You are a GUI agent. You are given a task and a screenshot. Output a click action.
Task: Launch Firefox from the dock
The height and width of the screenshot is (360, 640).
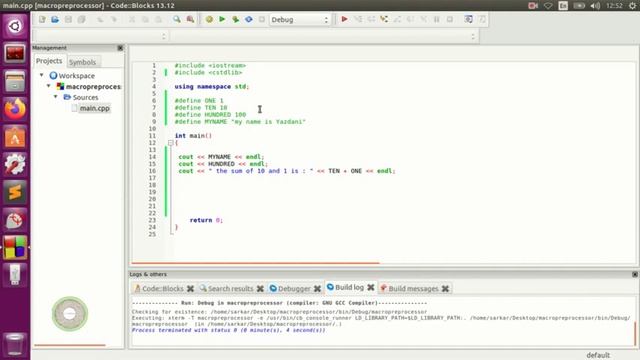(x=15, y=109)
